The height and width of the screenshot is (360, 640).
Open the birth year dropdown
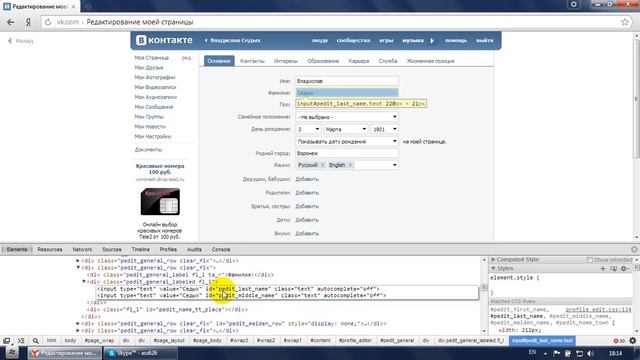tap(385, 129)
